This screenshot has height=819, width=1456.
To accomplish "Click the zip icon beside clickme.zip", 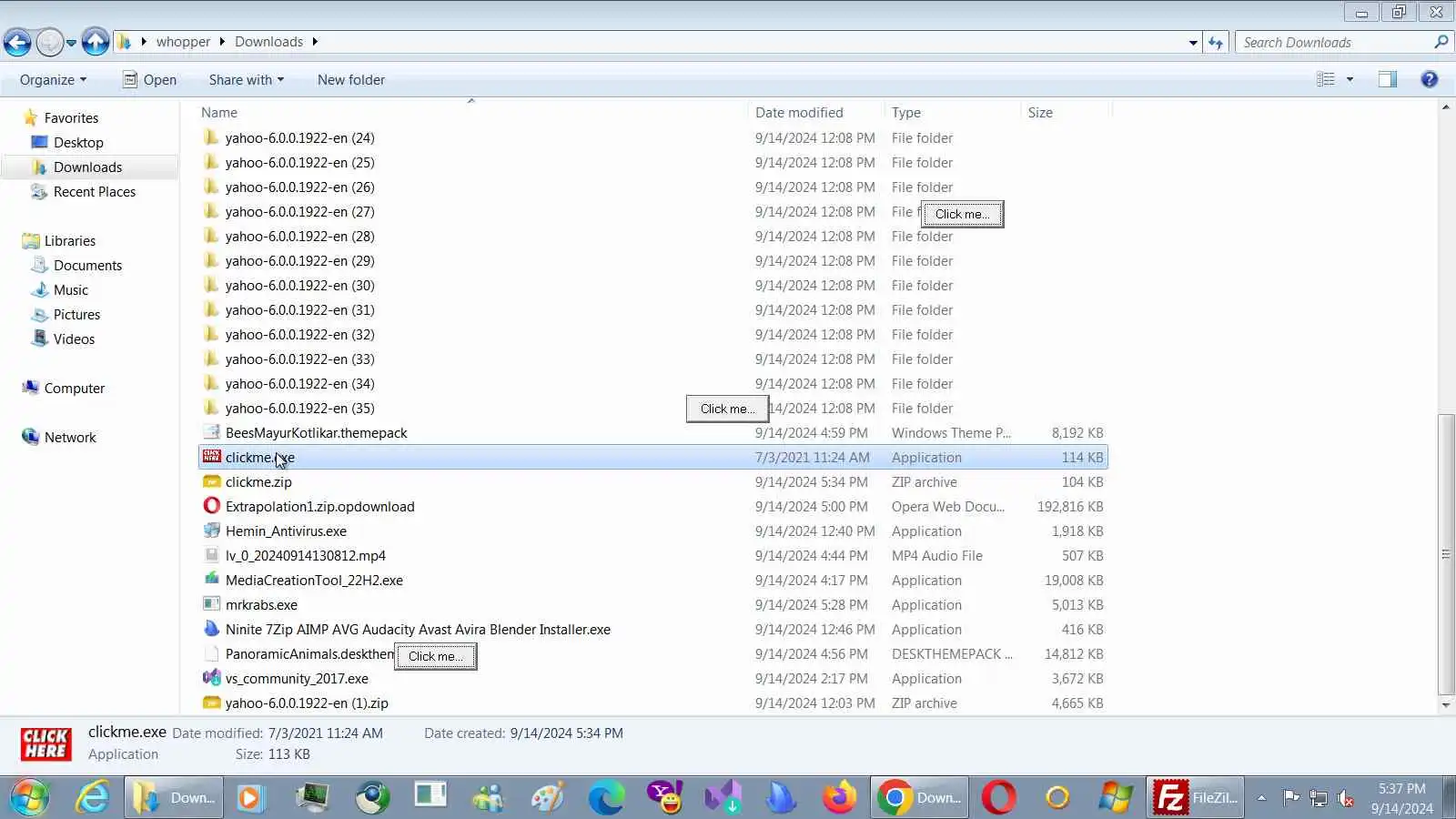I will (x=212, y=481).
